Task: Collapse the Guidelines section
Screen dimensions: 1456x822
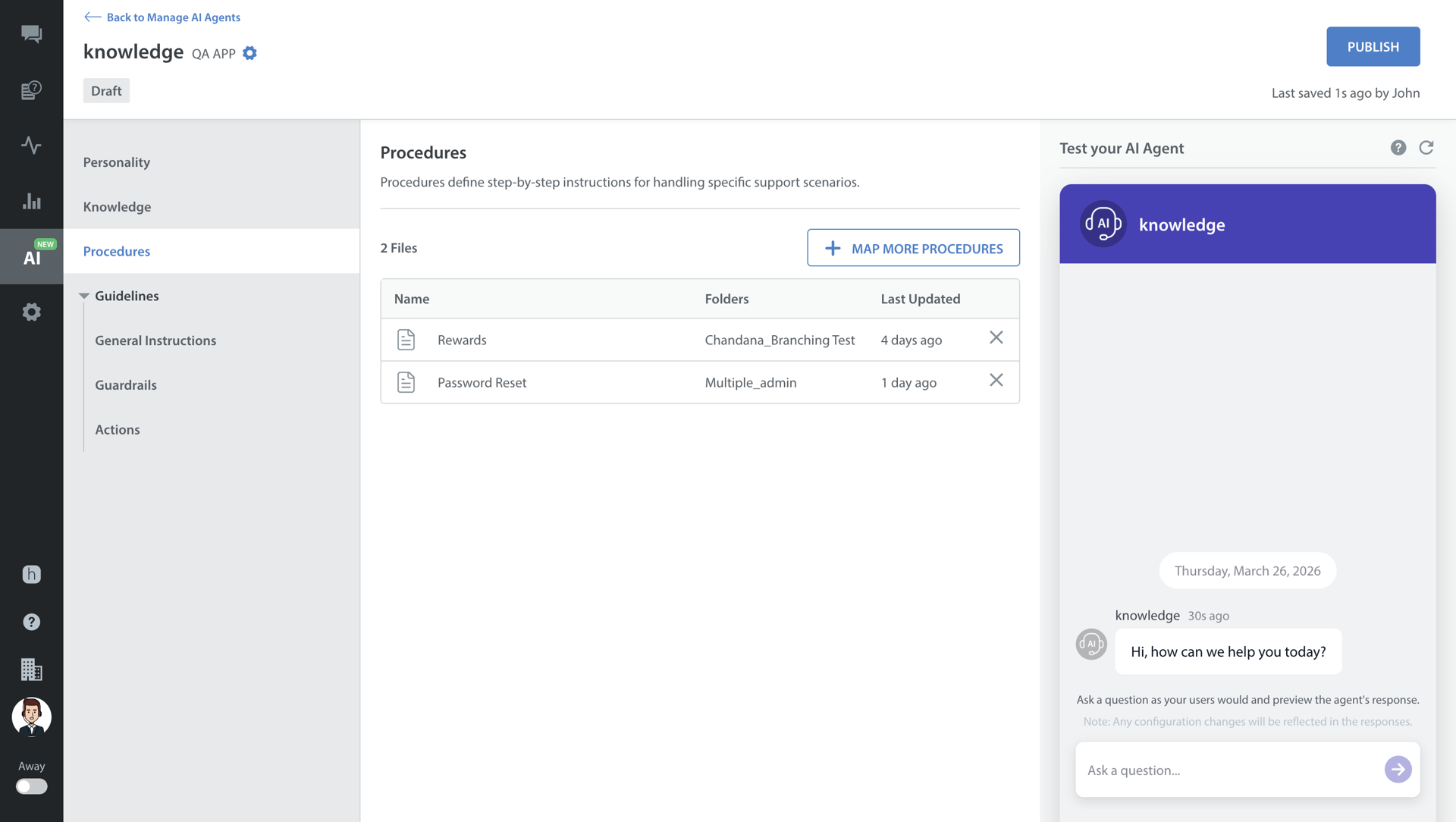Action: coord(84,296)
